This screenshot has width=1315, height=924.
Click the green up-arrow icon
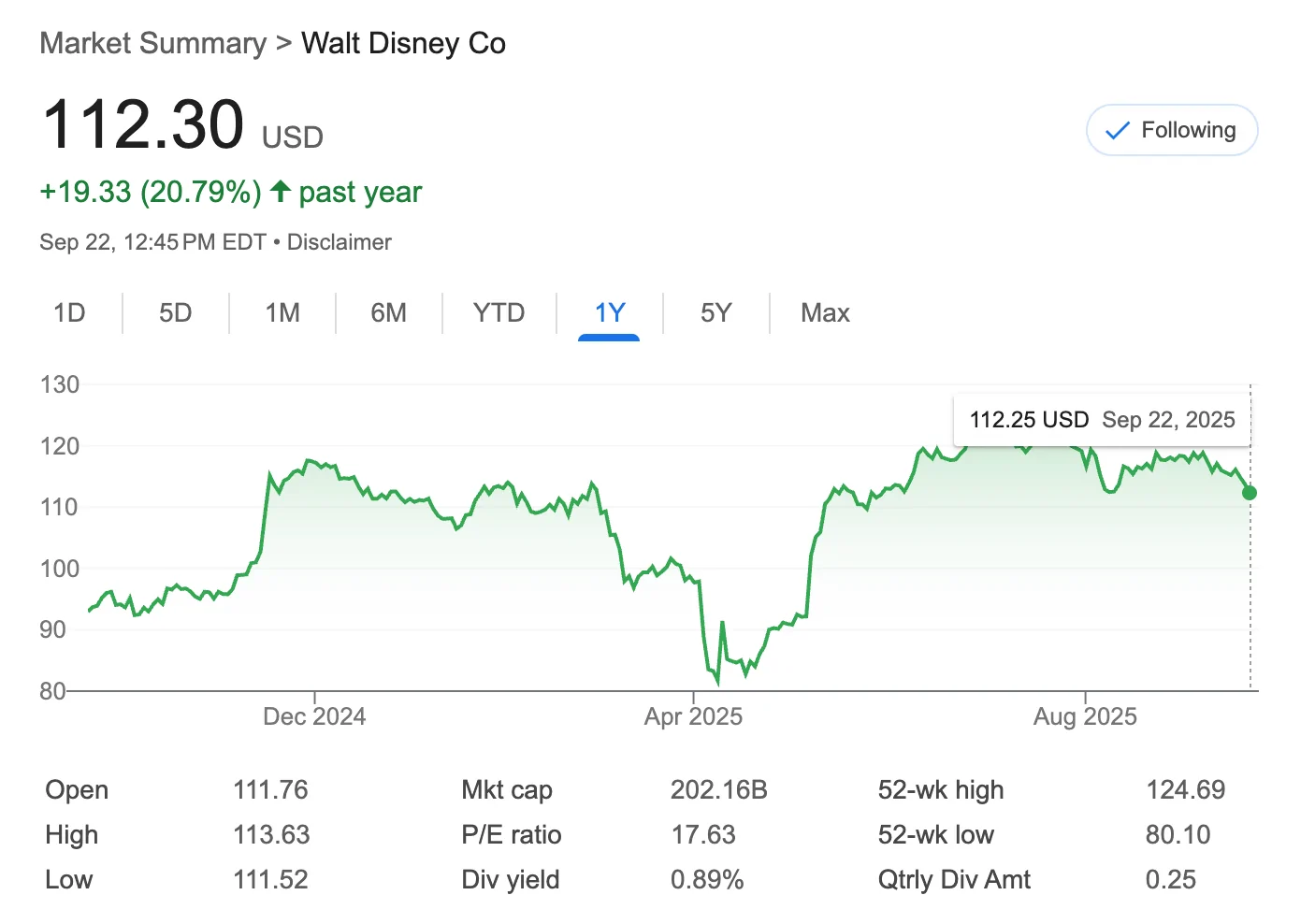coord(280,191)
